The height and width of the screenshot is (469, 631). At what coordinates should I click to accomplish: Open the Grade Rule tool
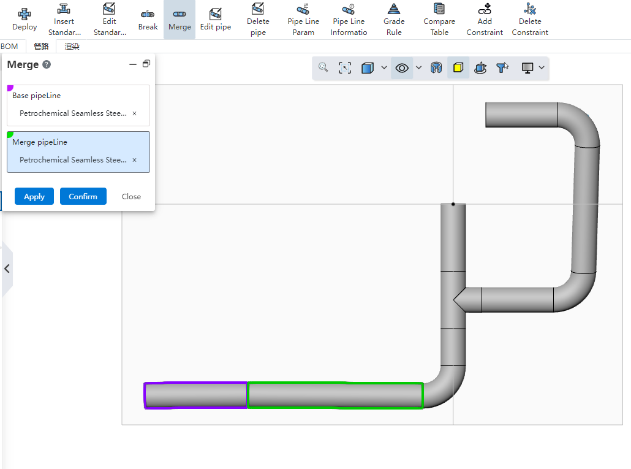click(x=394, y=20)
